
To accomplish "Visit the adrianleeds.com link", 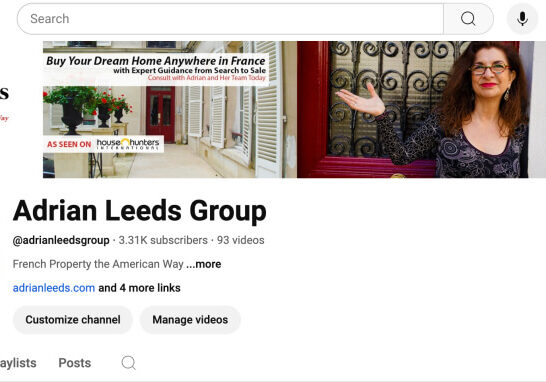I will pos(54,288).
